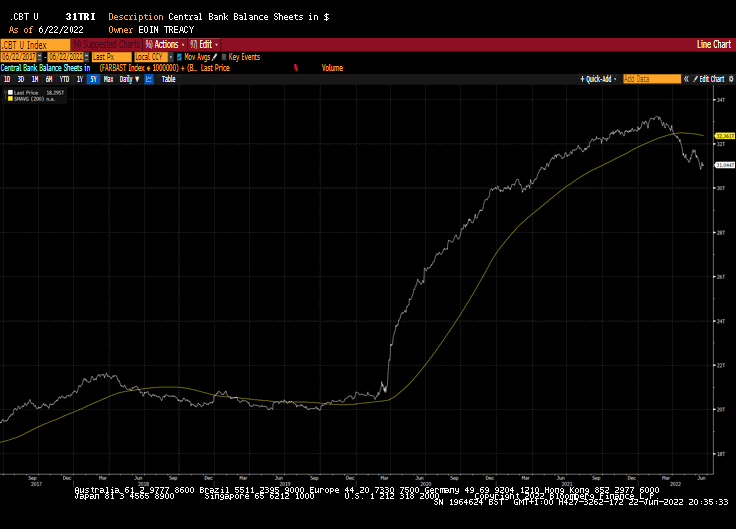The image size is (736, 529).
Task: Click the Edit Chart button
Action: [x=709, y=79]
